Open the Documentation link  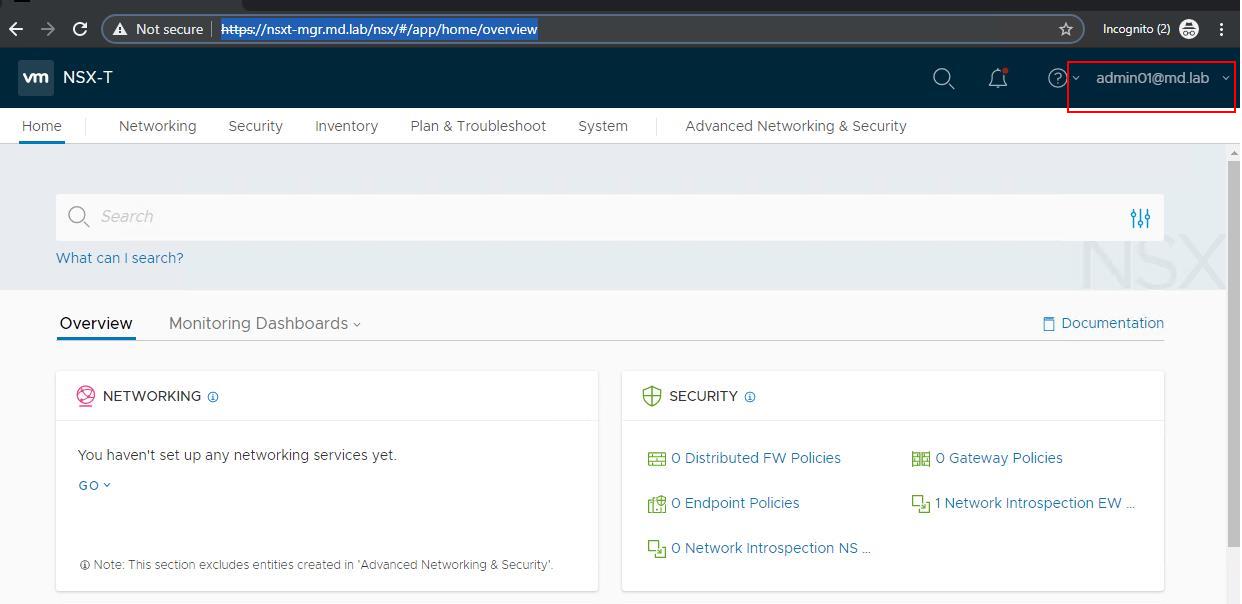(x=1113, y=323)
